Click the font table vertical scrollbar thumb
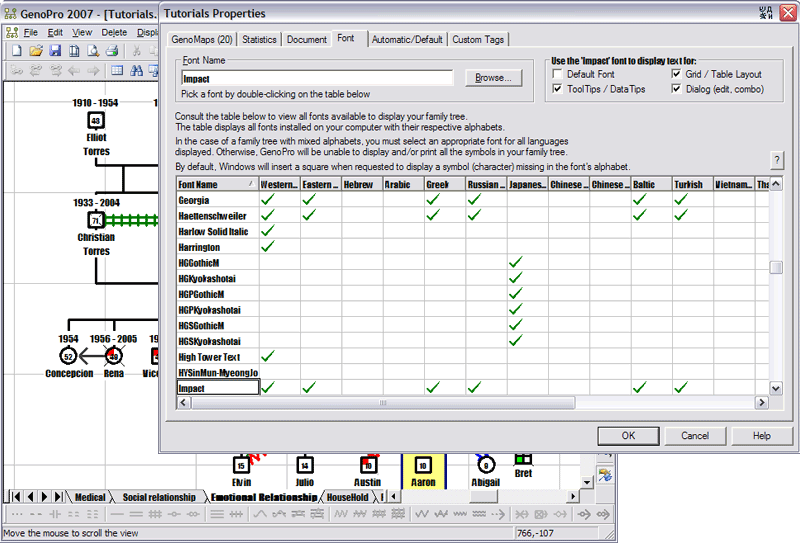The height and width of the screenshot is (543, 800). pos(776,267)
